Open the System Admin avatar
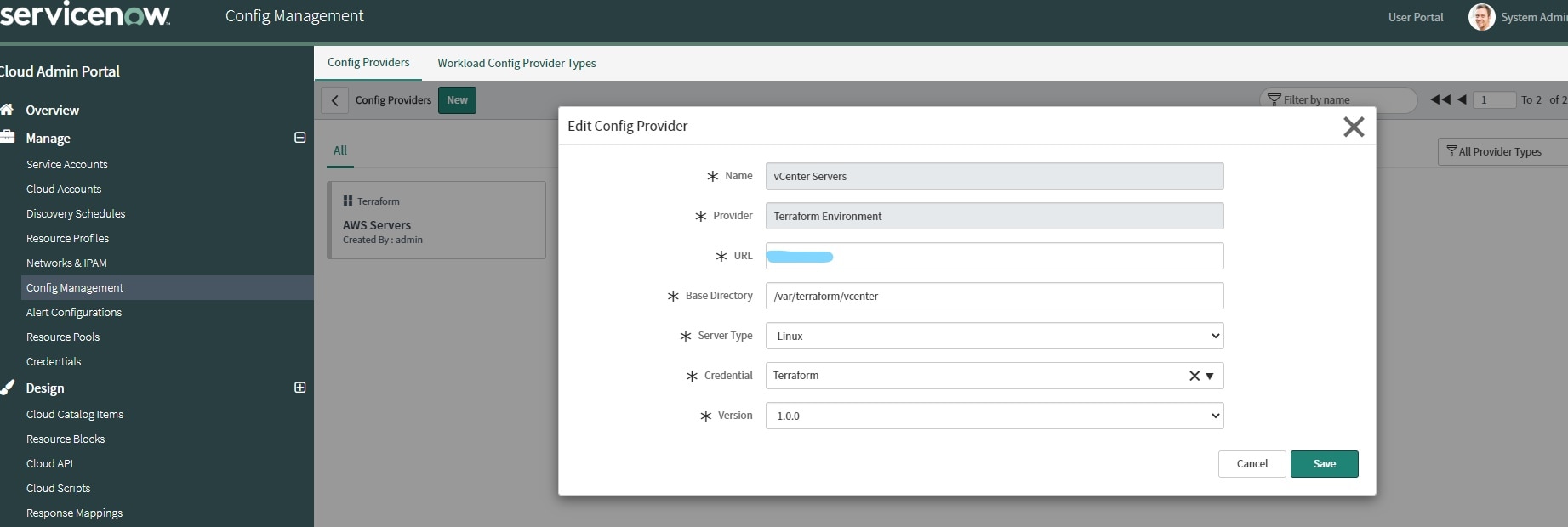The image size is (1568, 527). coord(1481,17)
